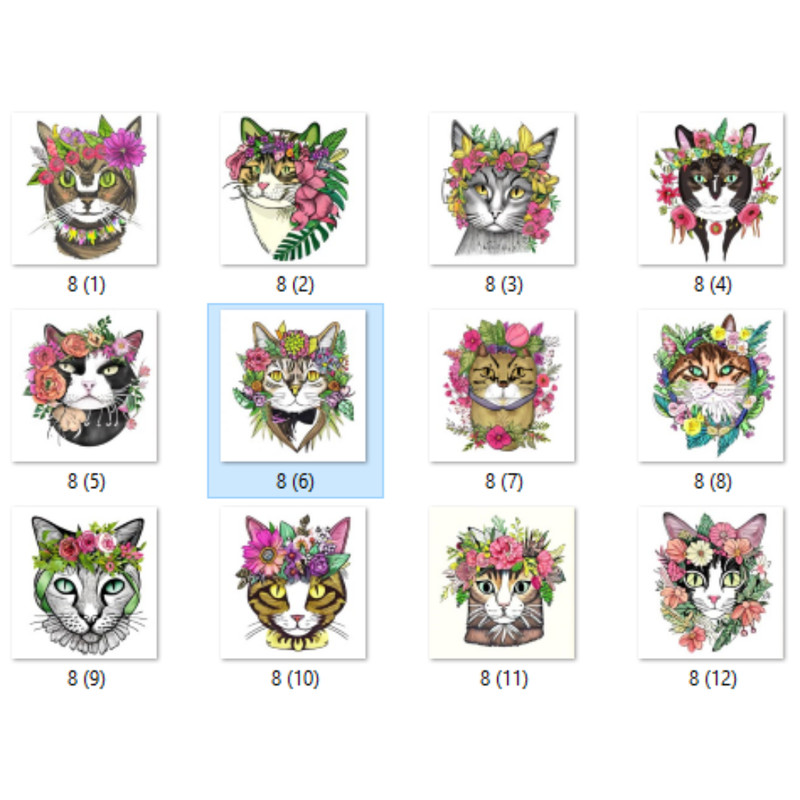
Task: Select the black cat thumbnail 8 (4)
Action: coord(711,188)
